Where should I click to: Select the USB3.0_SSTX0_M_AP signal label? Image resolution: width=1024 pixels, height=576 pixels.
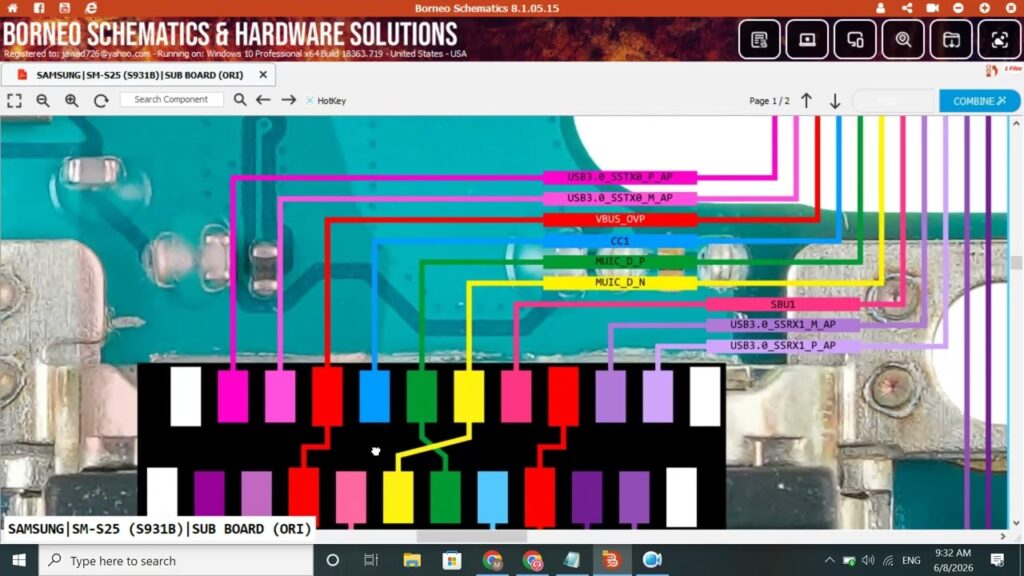pos(620,198)
